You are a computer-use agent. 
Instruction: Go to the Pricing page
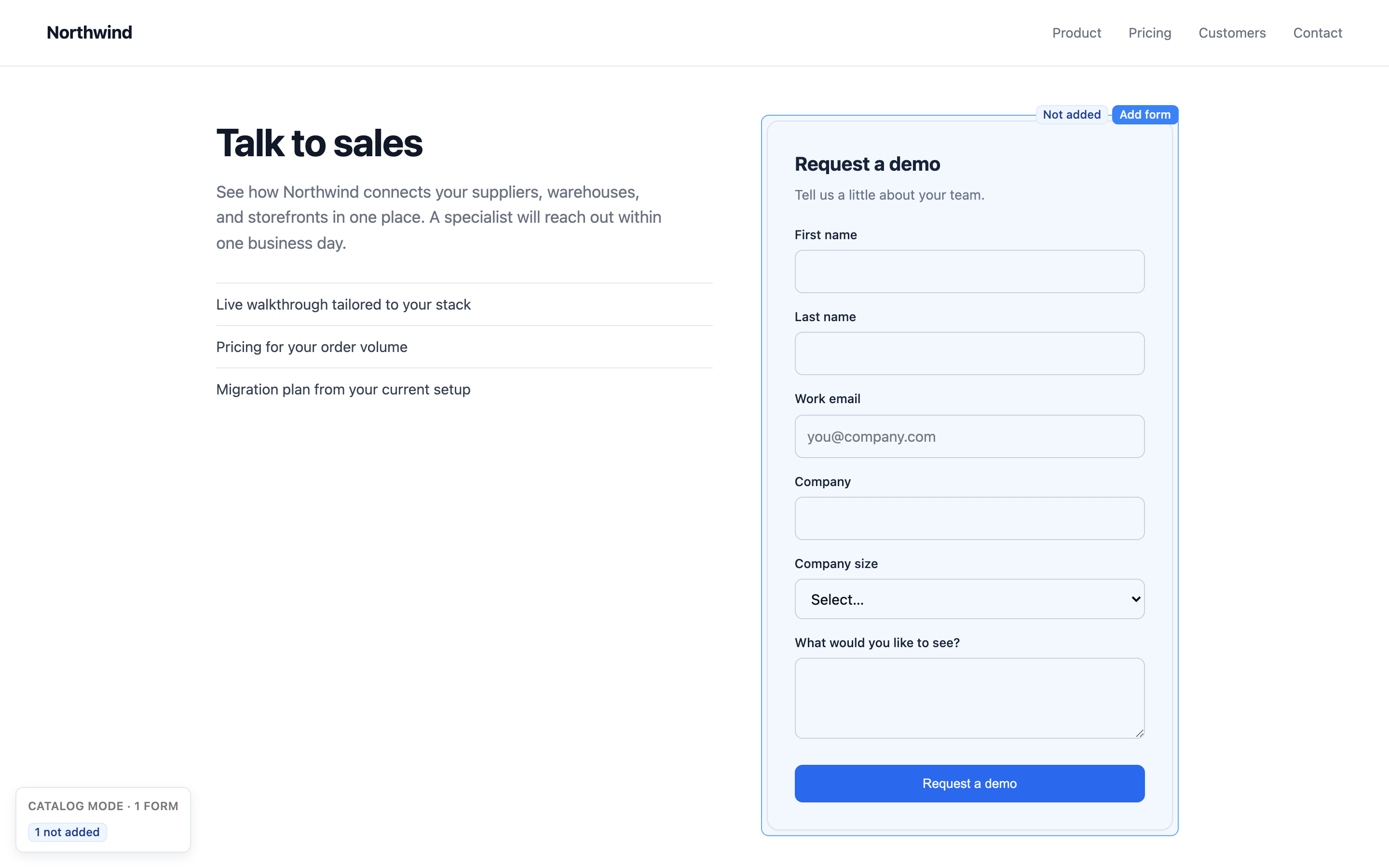[x=1150, y=33]
